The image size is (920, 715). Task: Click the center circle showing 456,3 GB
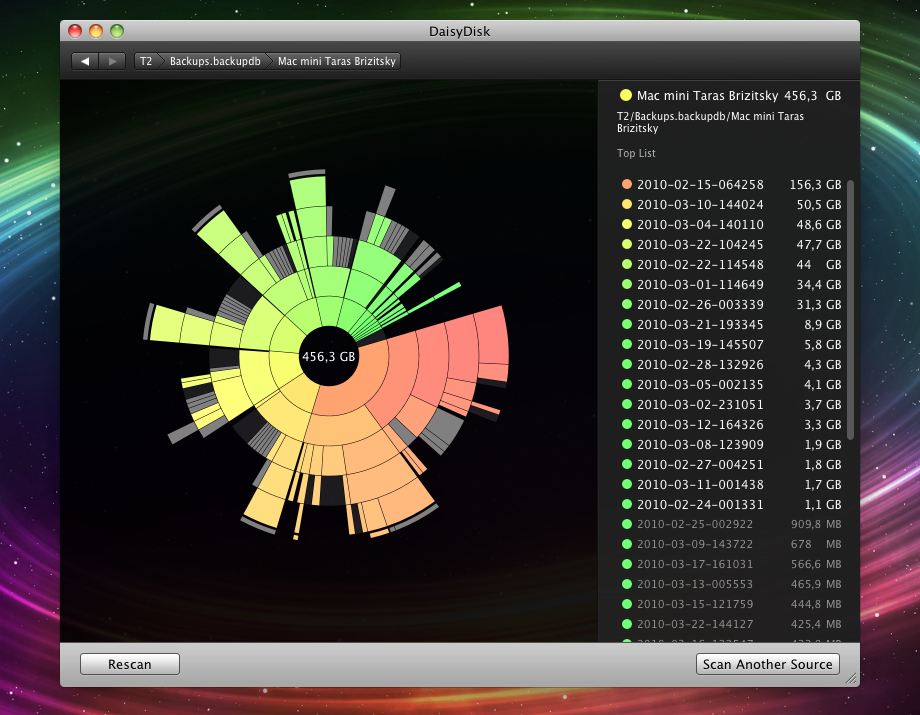pyautogui.click(x=330, y=355)
